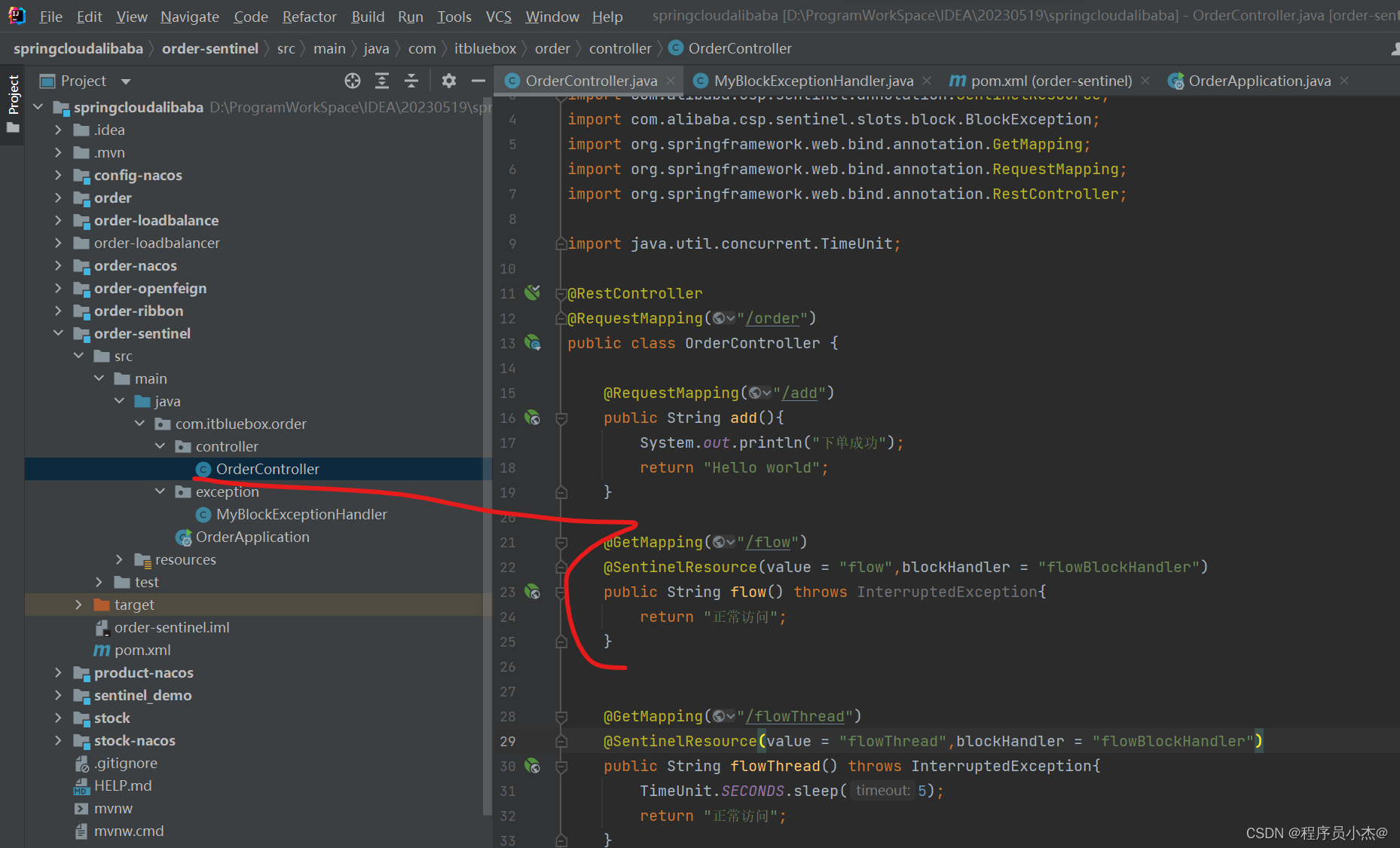Click controller in the breadcrumb bar
Image resolution: width=1400 pixels, height=848 pixels.
coord(620,49)
